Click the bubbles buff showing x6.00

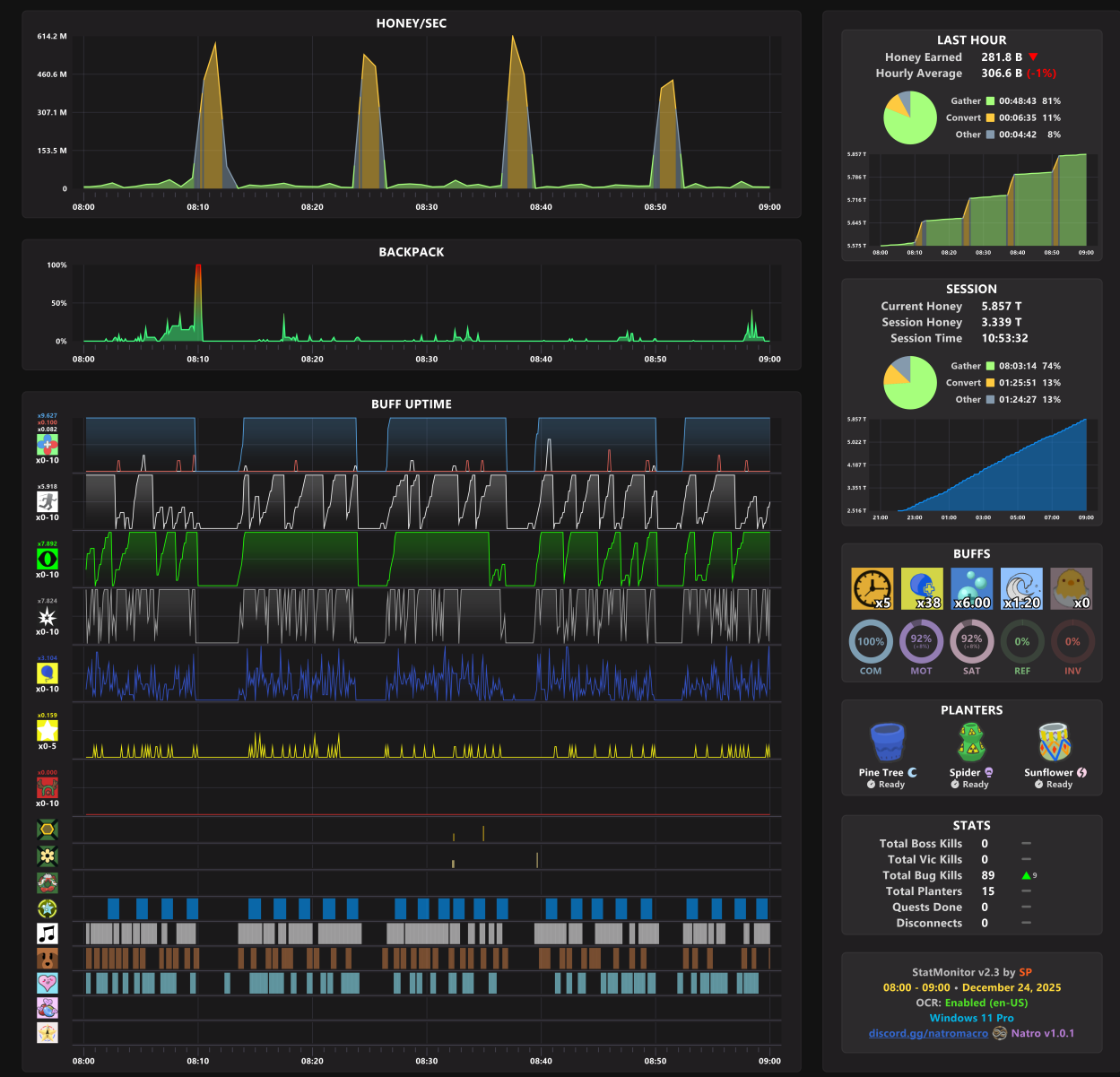[x=972, y=589]
